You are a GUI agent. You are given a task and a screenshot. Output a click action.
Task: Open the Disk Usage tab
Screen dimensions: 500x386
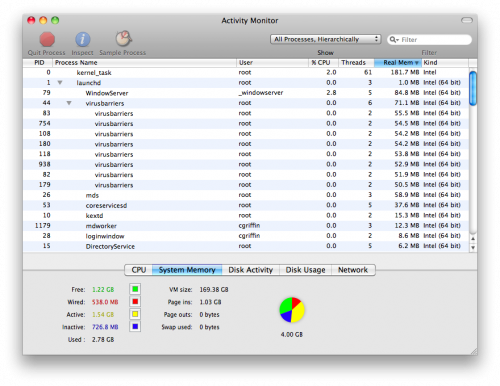pos(305,270)
